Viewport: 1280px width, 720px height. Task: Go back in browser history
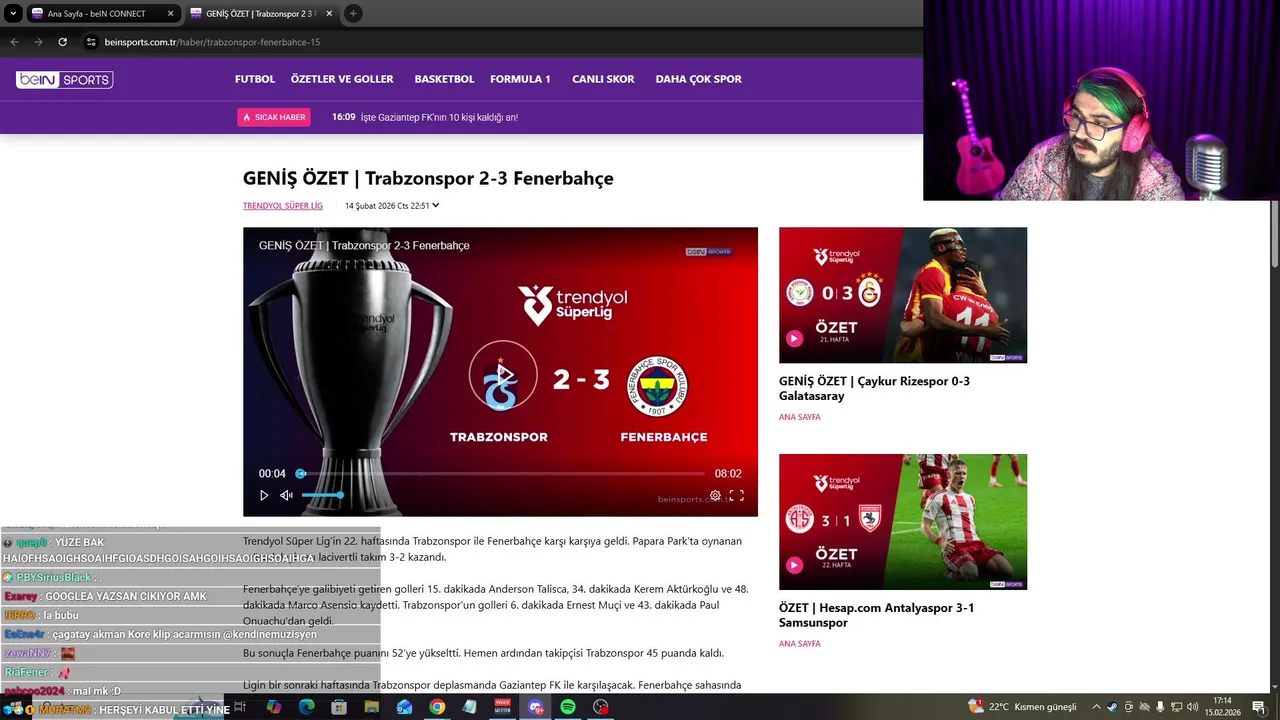(x=14, y=42)
